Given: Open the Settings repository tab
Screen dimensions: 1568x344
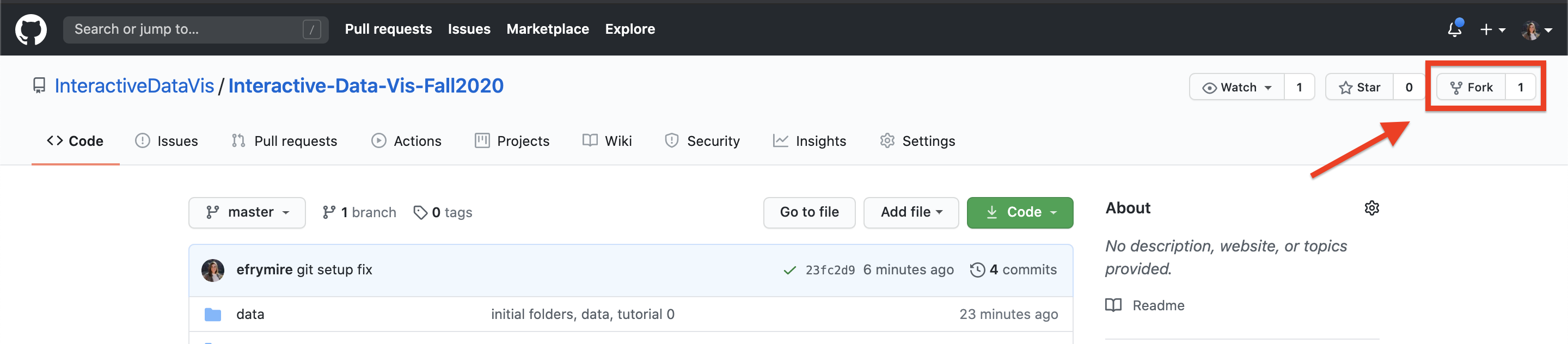Looking at the screenshot, I should 918,142.
